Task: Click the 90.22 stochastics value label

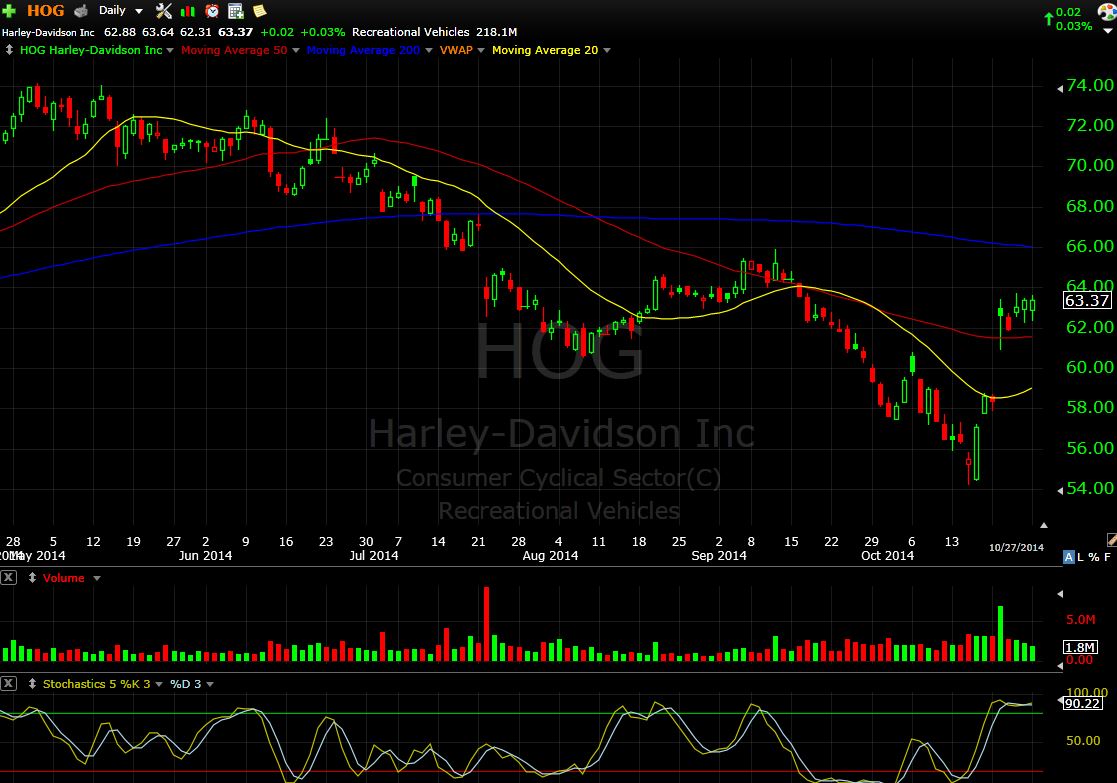Action: [x=1082, y=703]
